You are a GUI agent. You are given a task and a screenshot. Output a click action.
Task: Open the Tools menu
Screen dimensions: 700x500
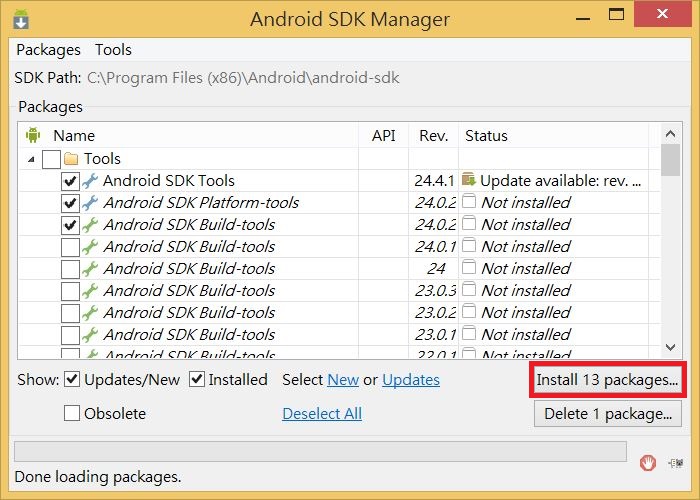(113, 50)
